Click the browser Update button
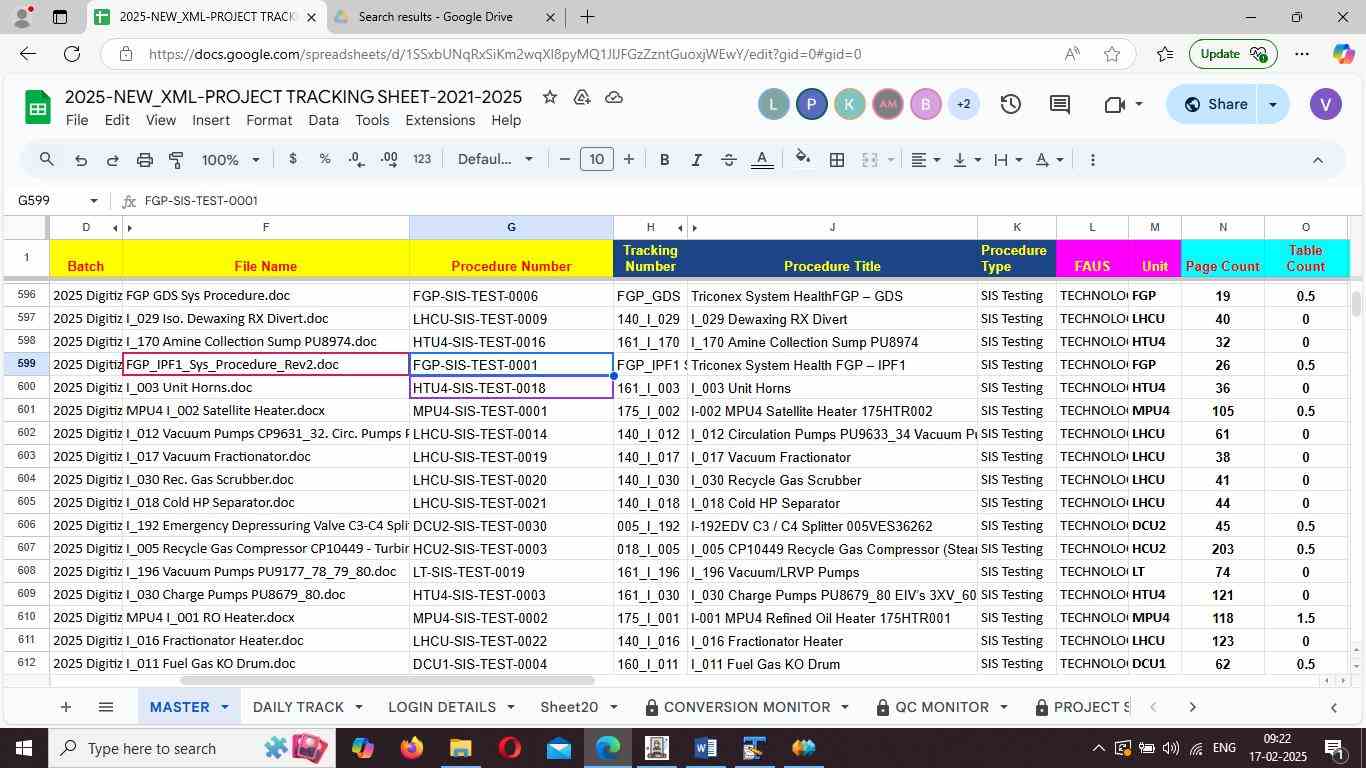The height and width of the screenshot is (768, 1366). 1232,54
